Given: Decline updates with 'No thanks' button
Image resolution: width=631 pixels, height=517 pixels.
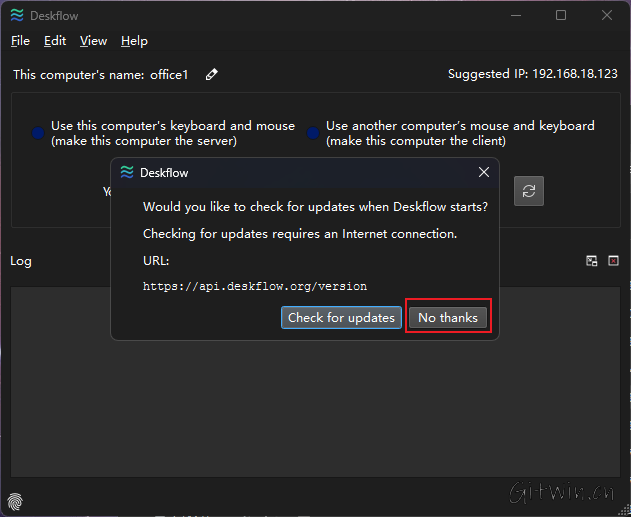Looking at the screenshot, I should pos(448,317).
